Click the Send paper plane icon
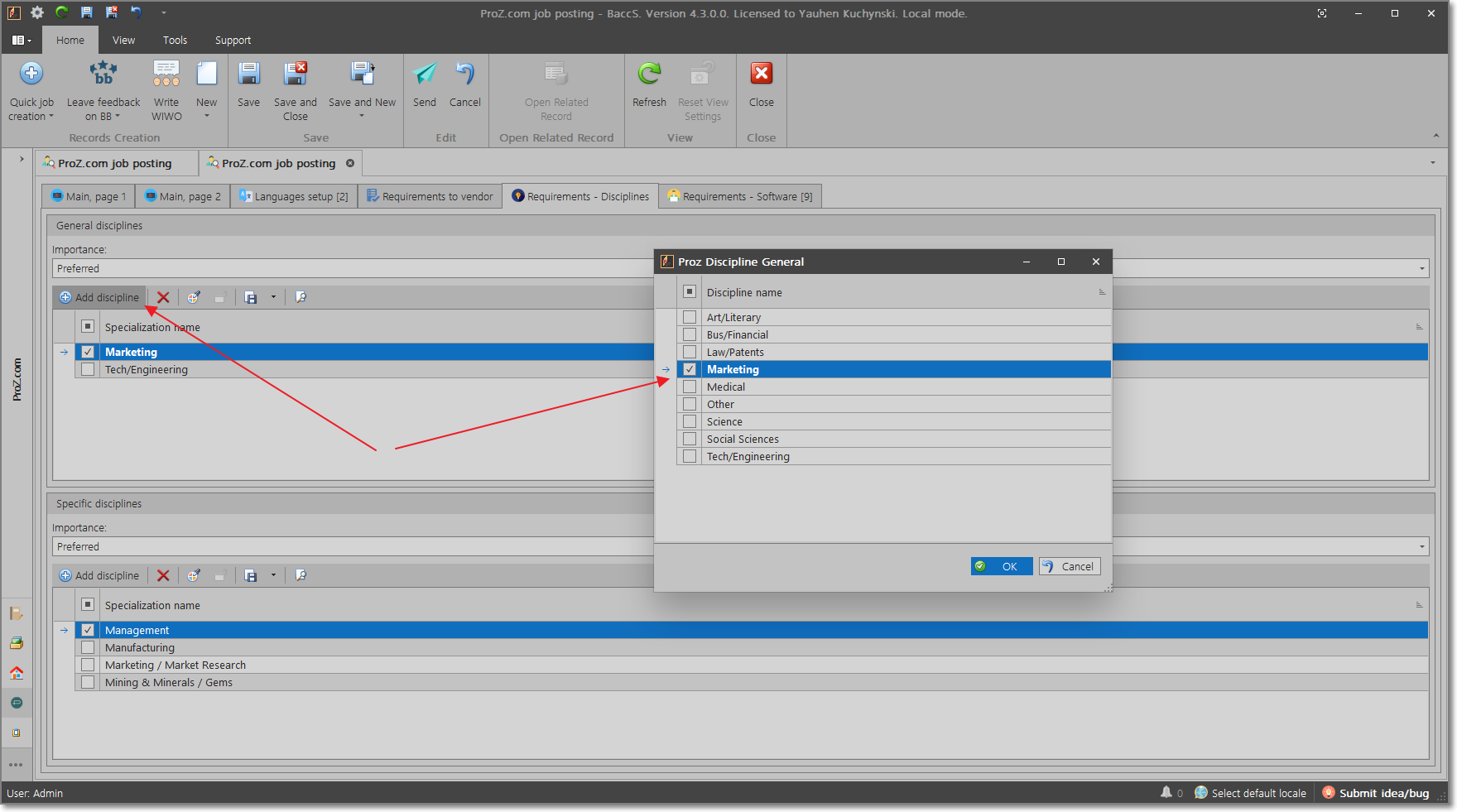The image size is (1457, 812). (425, 74)
